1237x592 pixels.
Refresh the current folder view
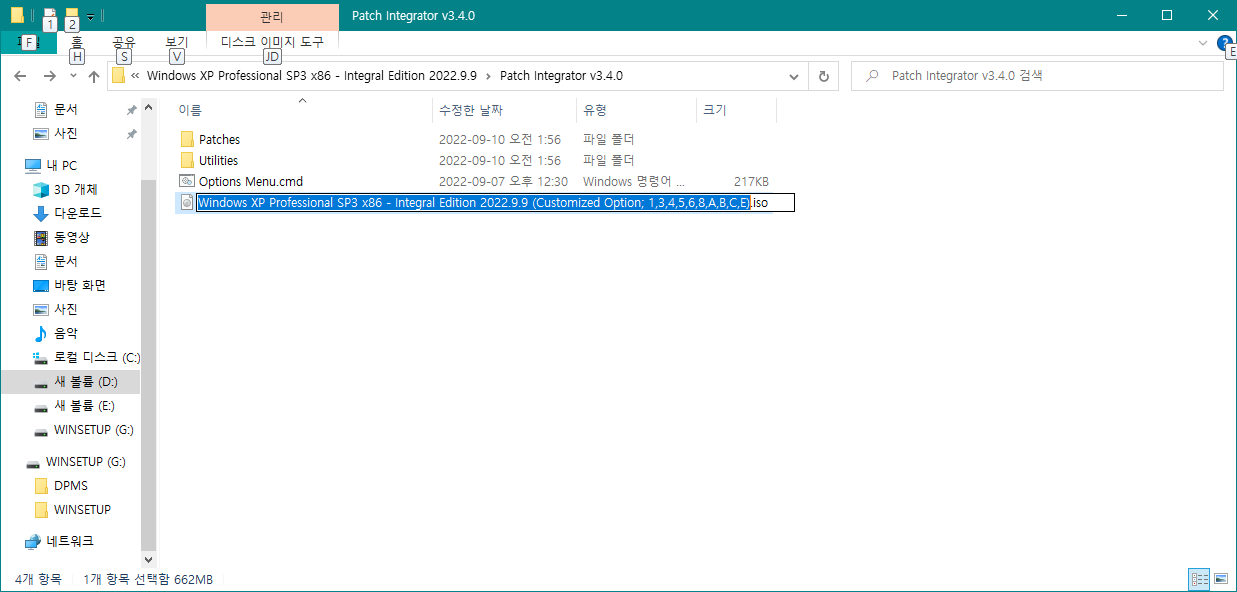click(823, 76)
